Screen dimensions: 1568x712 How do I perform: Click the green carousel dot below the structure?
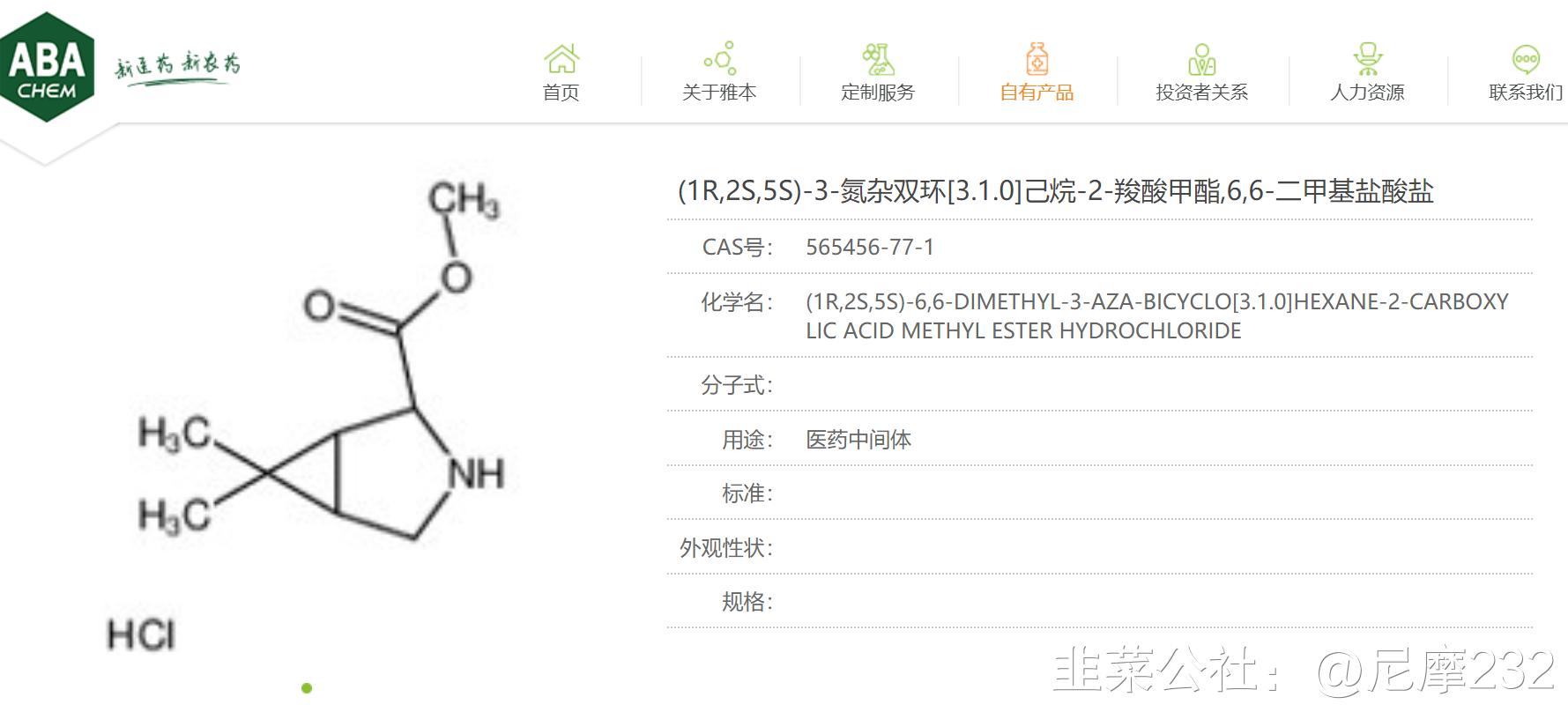[x=307, y=688]
